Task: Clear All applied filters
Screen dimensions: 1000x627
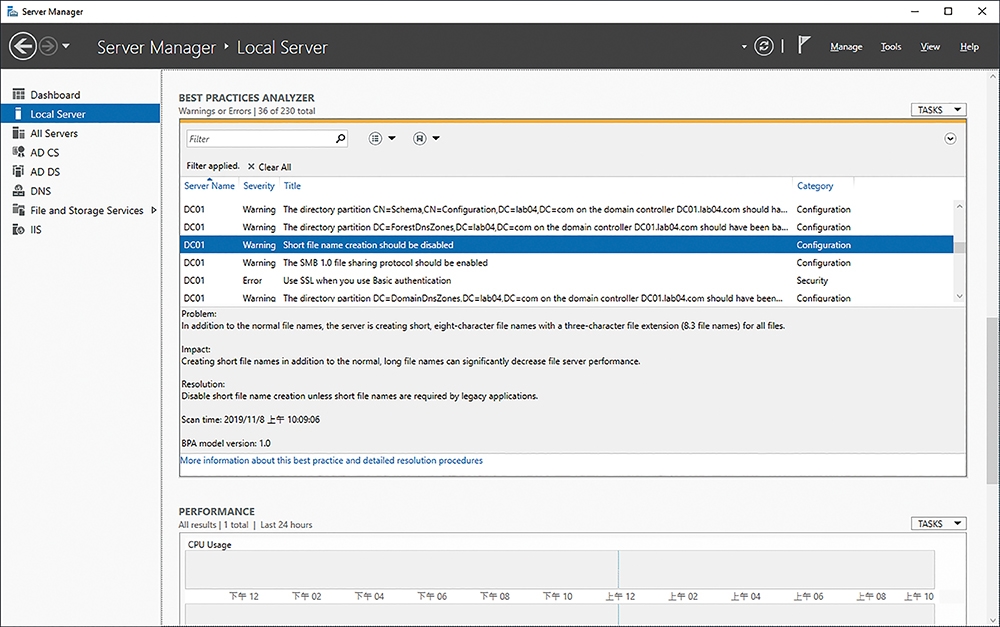Action: coord(269,167)
